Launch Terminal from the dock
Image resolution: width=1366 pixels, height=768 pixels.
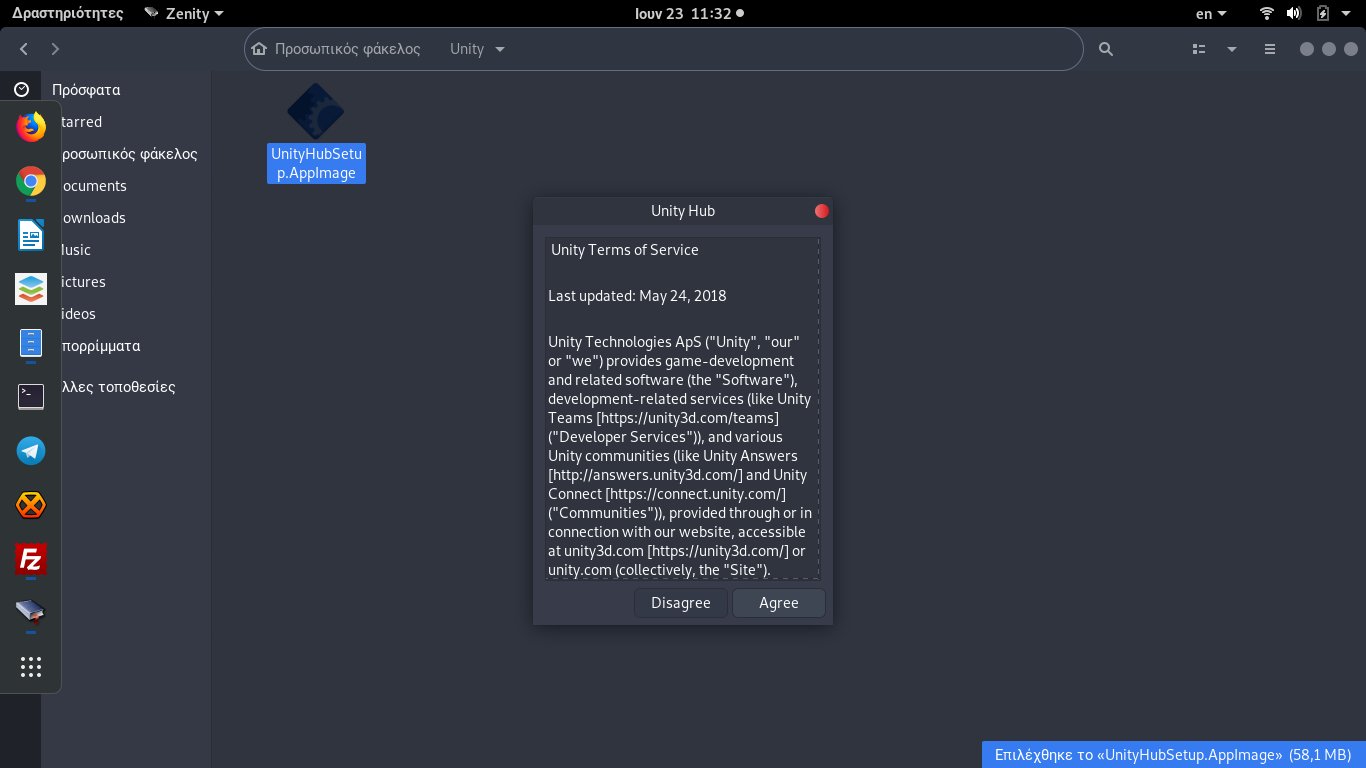coord(31,397)
